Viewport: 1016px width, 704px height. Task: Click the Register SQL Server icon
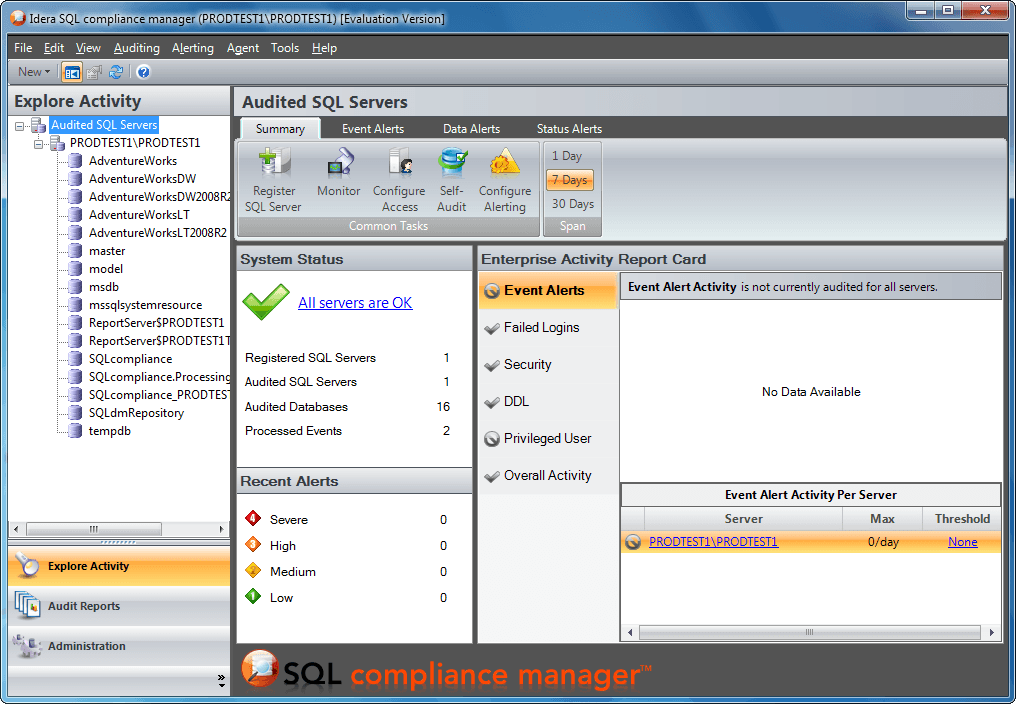274,162
